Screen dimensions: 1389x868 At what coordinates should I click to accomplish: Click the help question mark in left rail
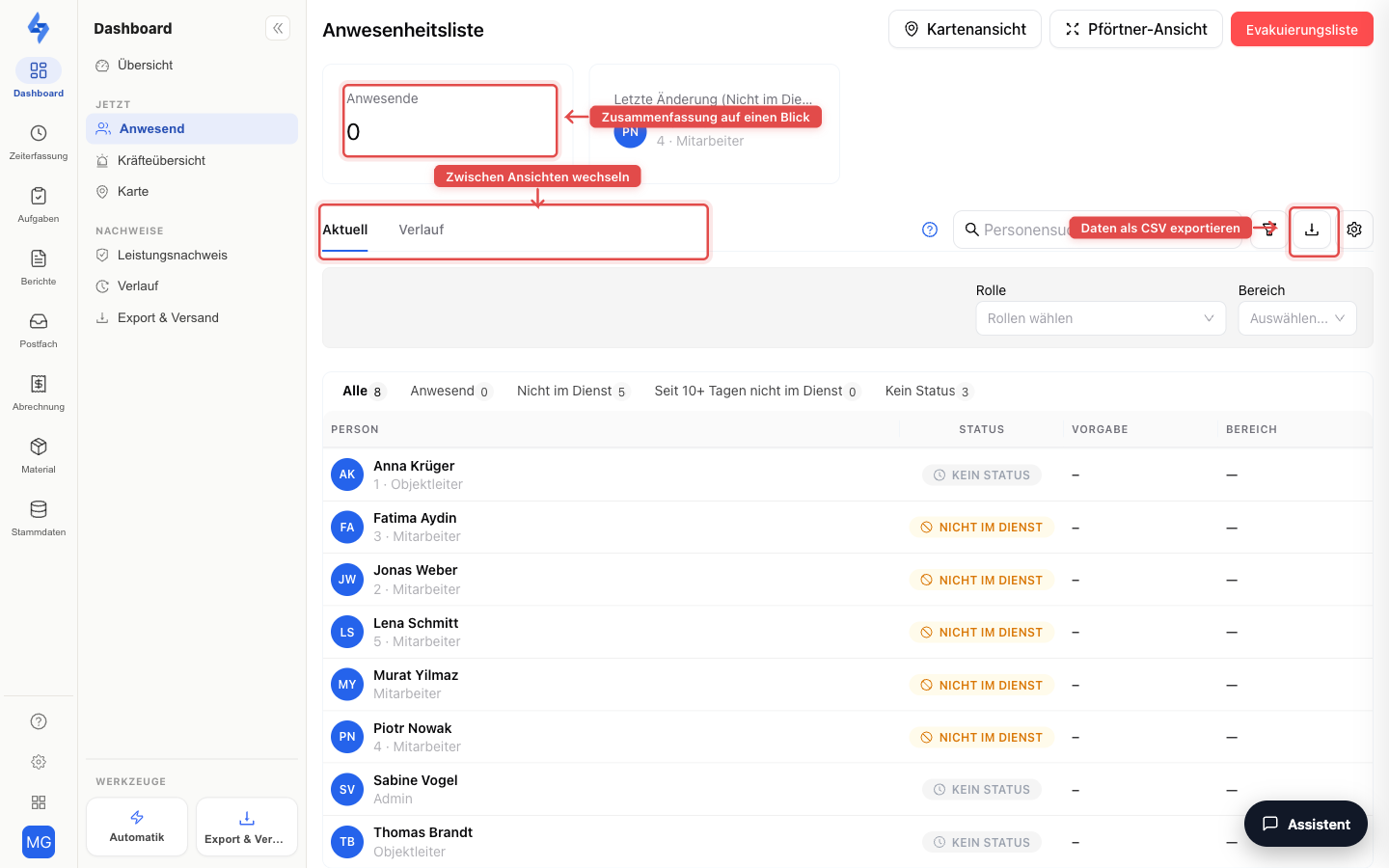tap(39, 721)
